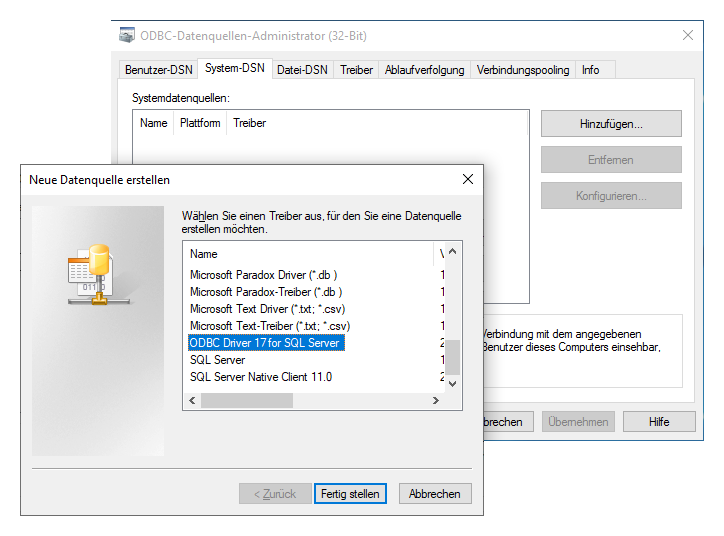Open the Treiber tab
724x536 pixels.
[356, 70]
